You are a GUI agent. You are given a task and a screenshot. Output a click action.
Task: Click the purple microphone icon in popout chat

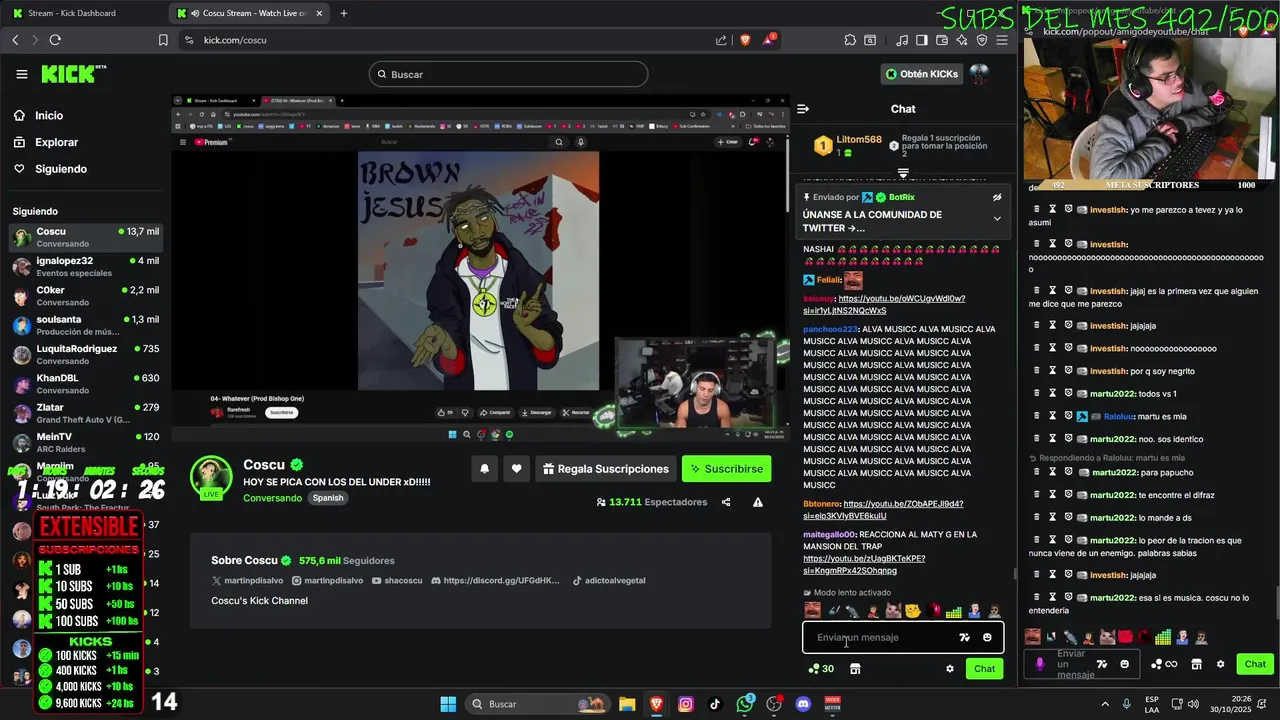(1040, 664)
